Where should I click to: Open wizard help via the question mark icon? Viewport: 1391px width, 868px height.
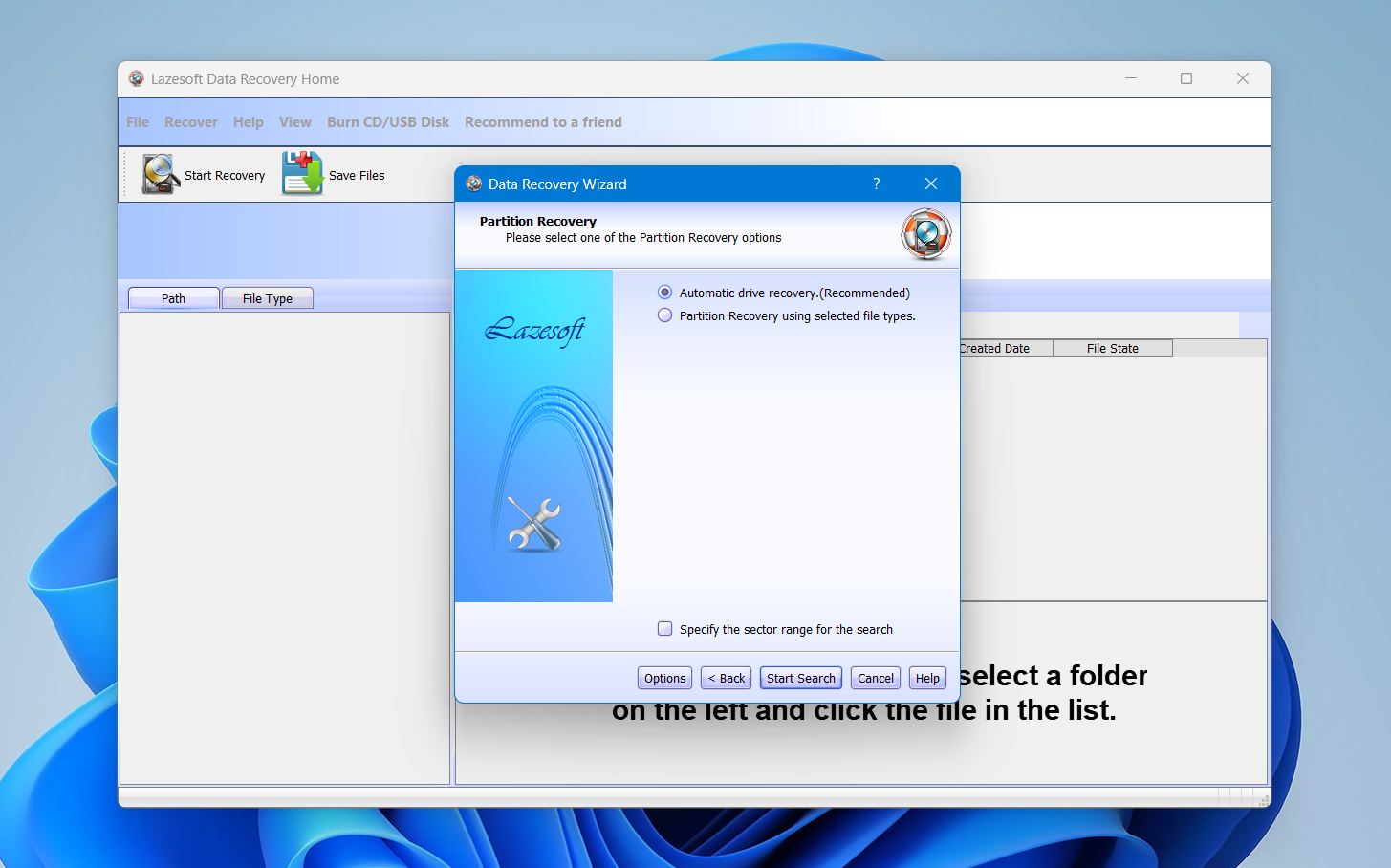click(x=876, y=184)
